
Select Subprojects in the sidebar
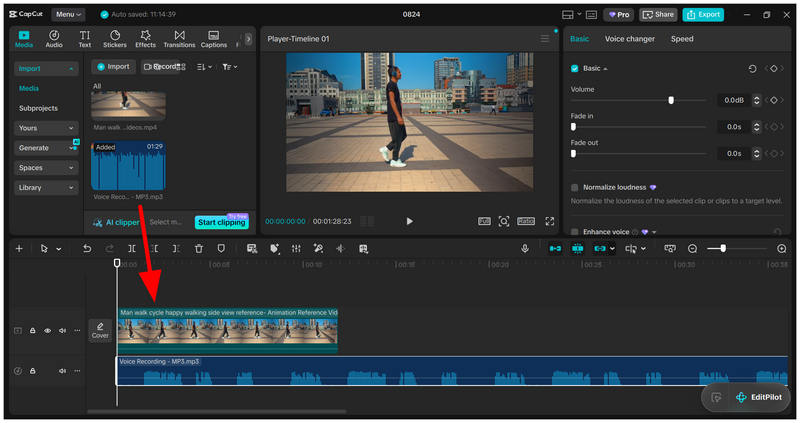pyautogui.click(x=38, y=108)
